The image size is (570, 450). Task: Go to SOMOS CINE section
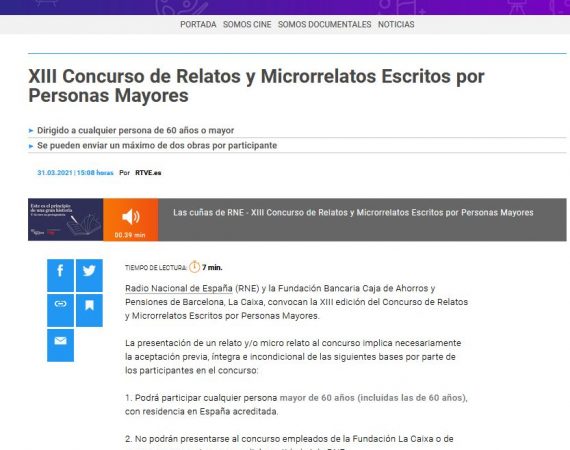(x=247, y=24)
